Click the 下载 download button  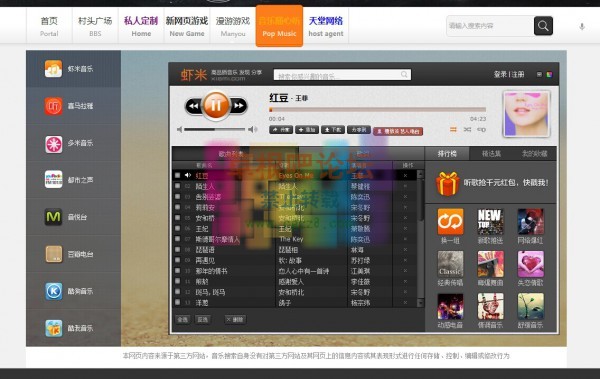[333, 130]
